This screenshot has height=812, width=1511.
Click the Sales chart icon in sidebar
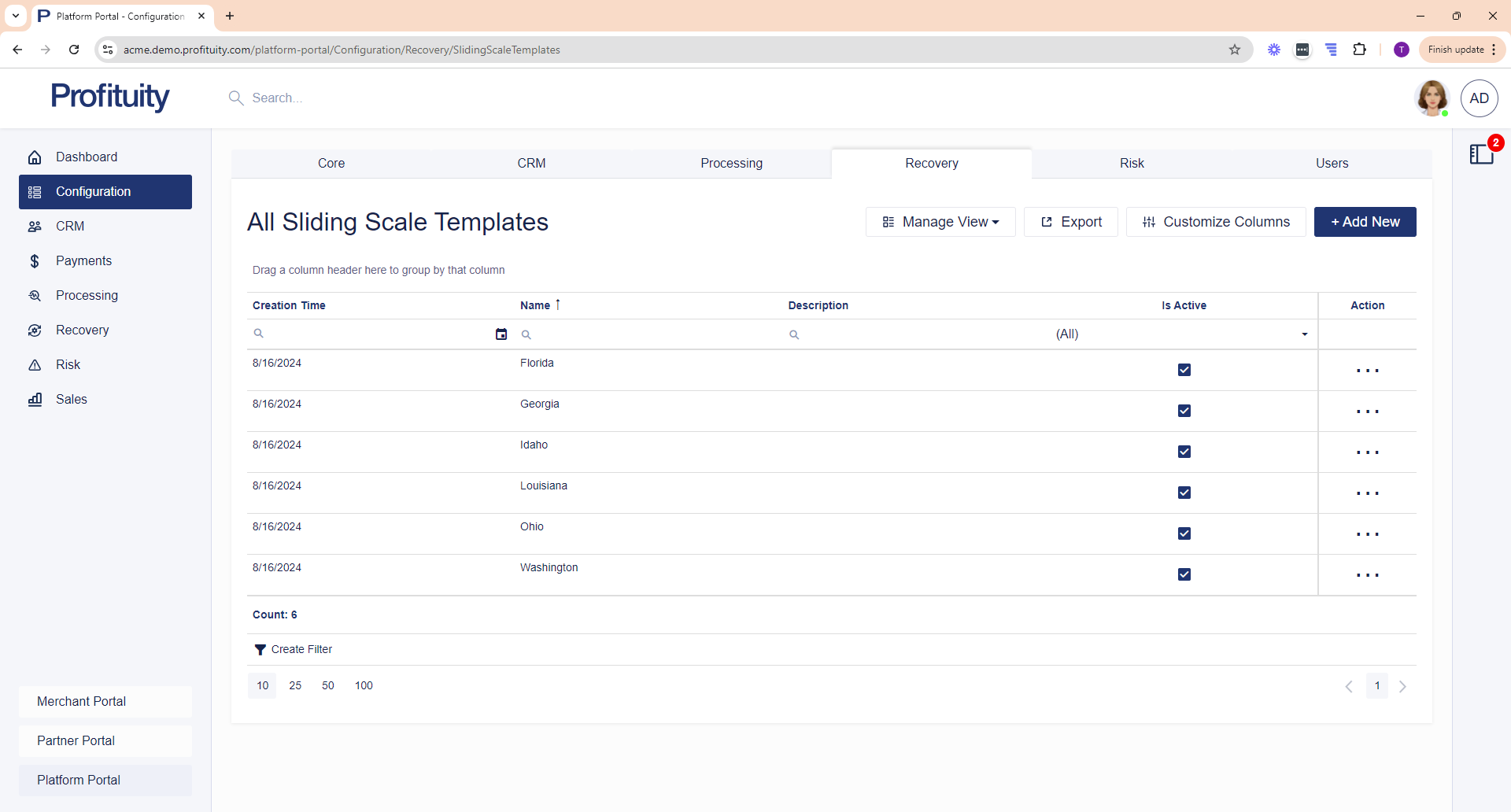pos(35,400)
